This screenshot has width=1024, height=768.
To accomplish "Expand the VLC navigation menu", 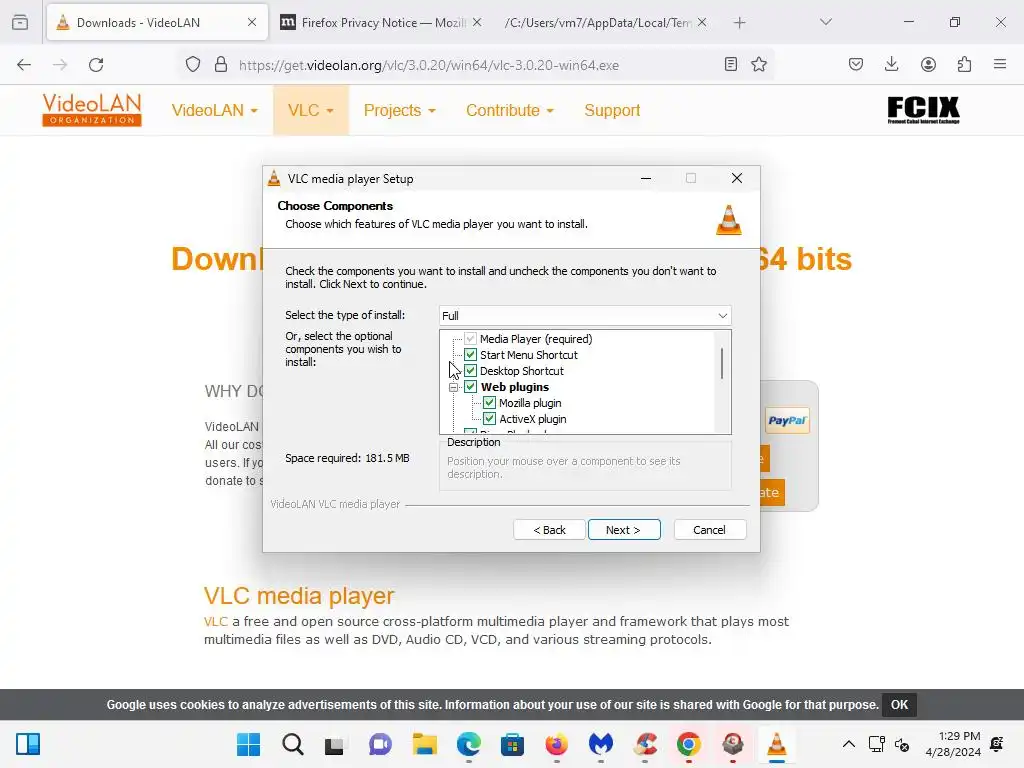I will click(311, 110).
